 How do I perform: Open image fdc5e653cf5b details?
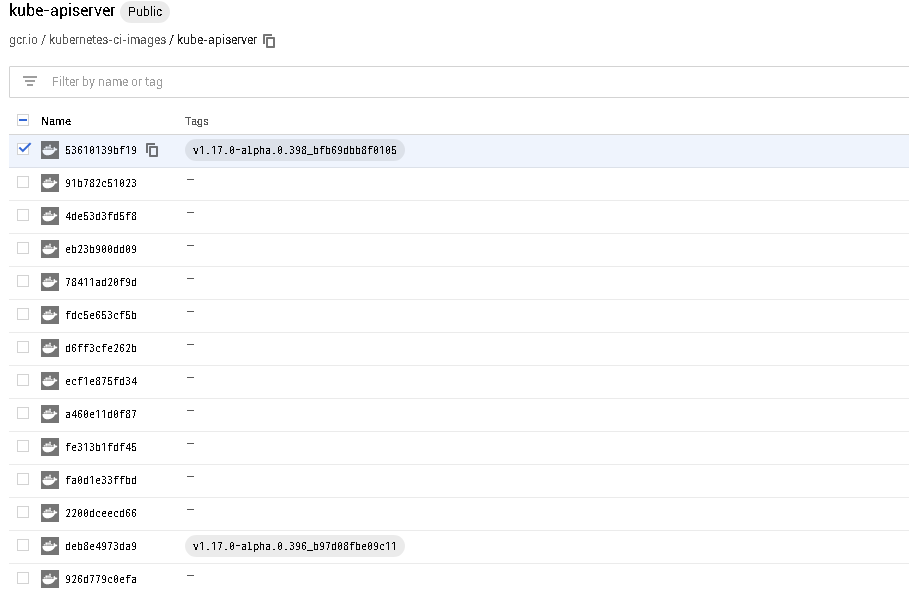[x=101, y=316]
